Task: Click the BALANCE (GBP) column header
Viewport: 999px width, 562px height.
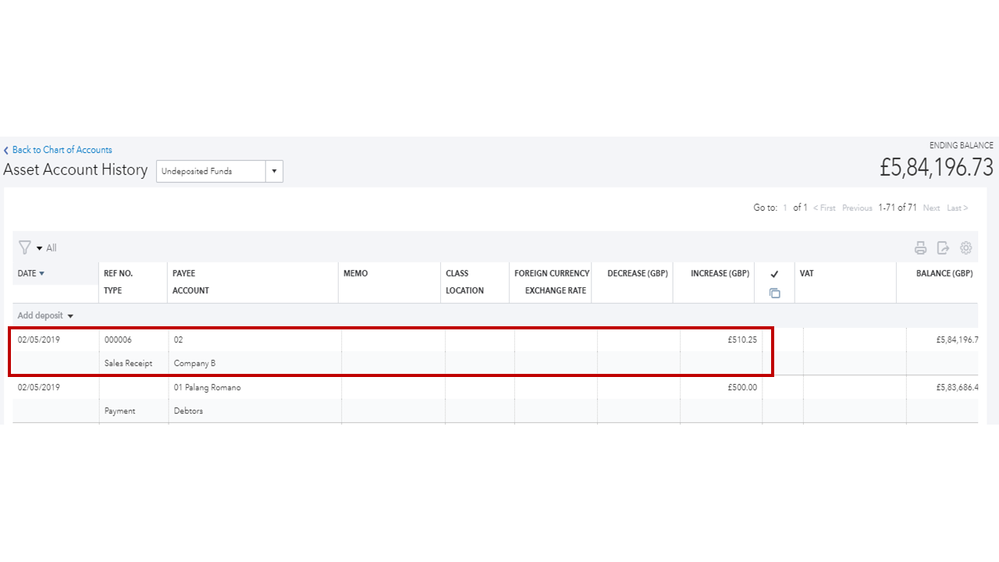Action: pyautogui.click(x=944, y=273)
